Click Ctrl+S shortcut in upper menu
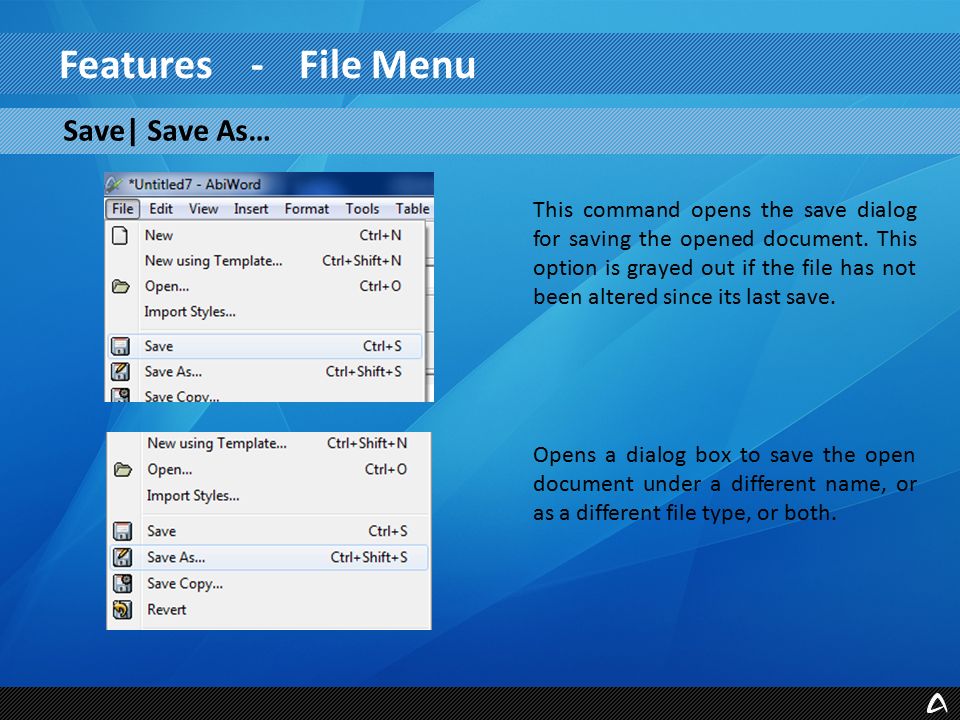This screenshot has height=720, width=960. [382, 346]
